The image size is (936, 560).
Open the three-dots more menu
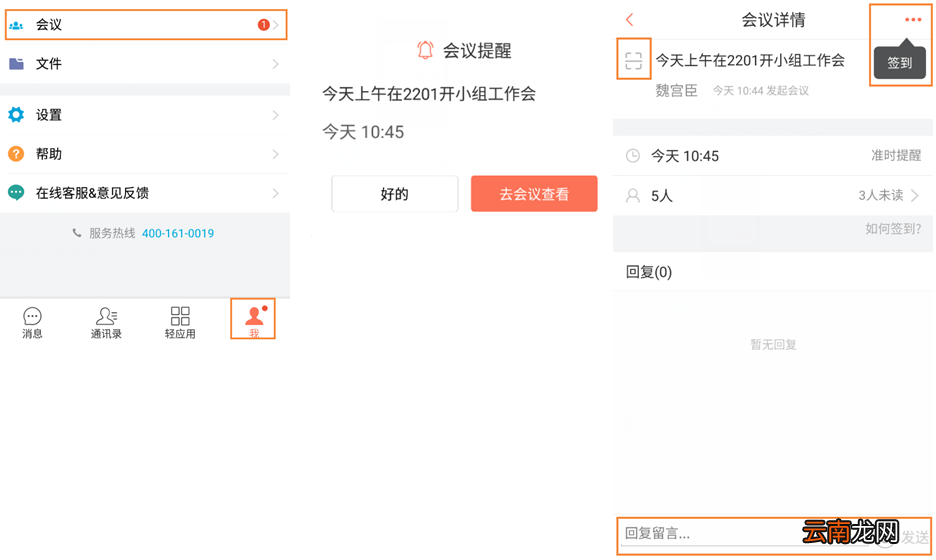pos(913,20)
